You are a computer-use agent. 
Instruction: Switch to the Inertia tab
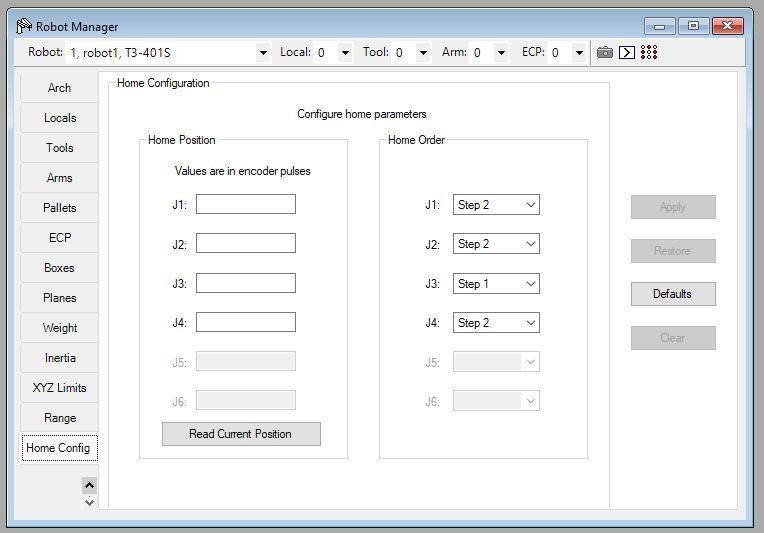click(59, 358)
